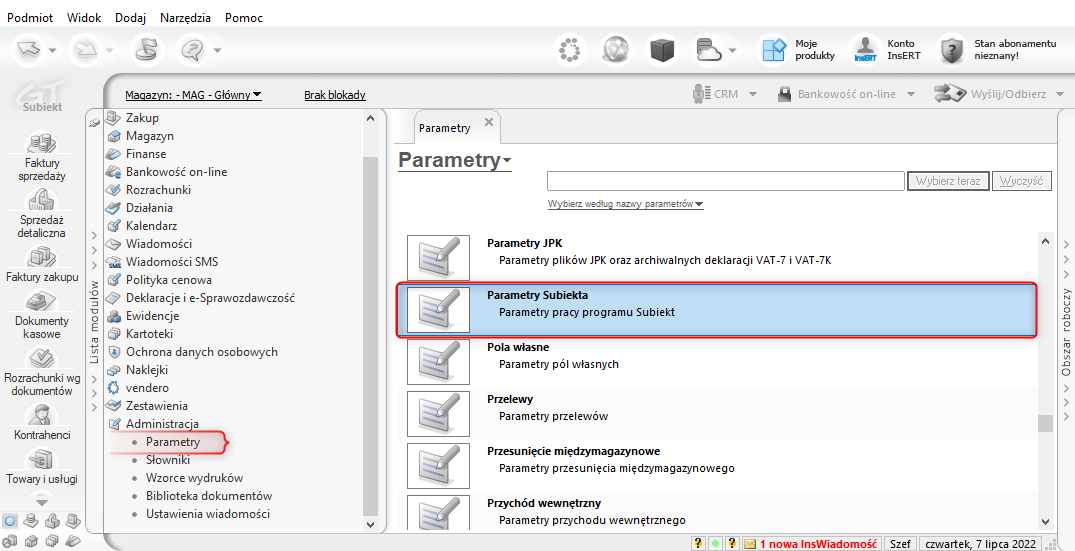Image resolution: width=1075 pixels, height=551 pixels.
Task: Open Polityka cenowa module
Action: [x=168, y=280]
